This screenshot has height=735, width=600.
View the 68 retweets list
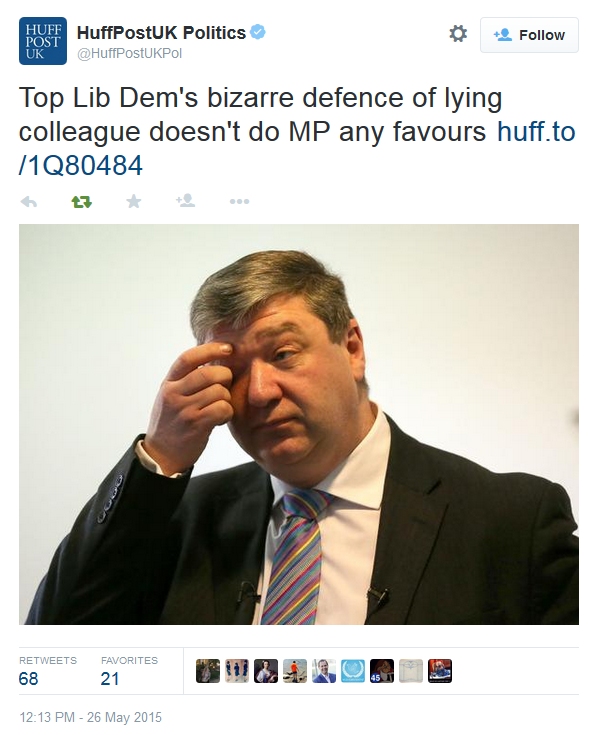tap(48, 671)
